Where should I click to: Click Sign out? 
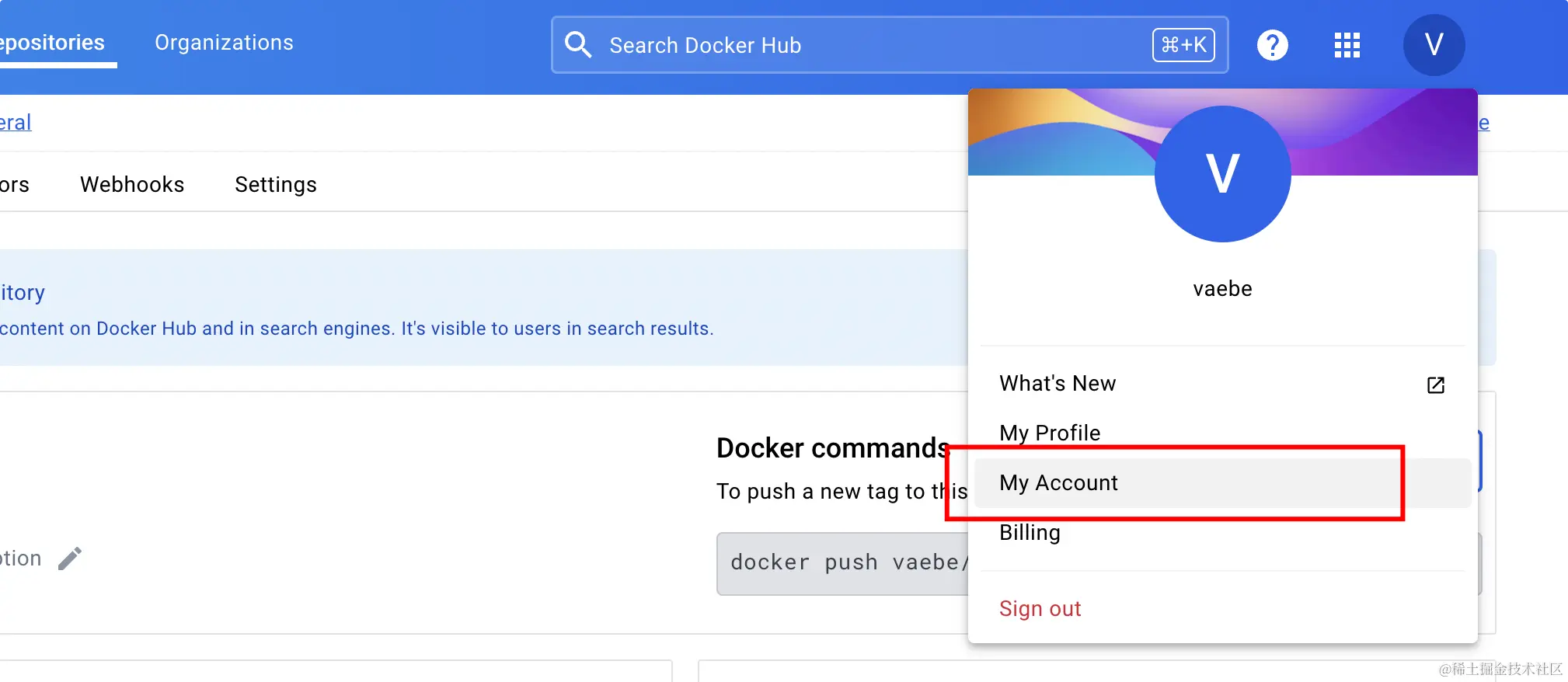pyautogui.click(x=1040, y=609)
